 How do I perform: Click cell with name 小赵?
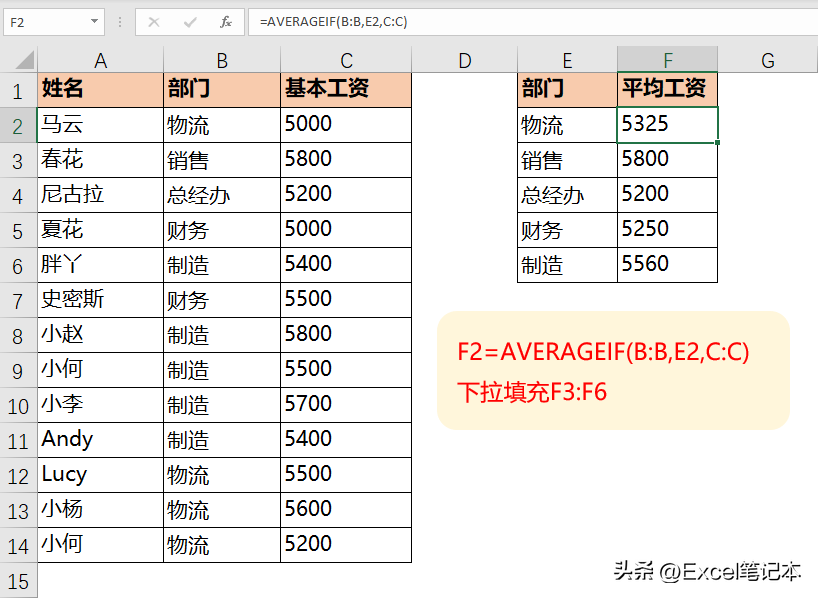pyautogui.click(x=100, y=334)
